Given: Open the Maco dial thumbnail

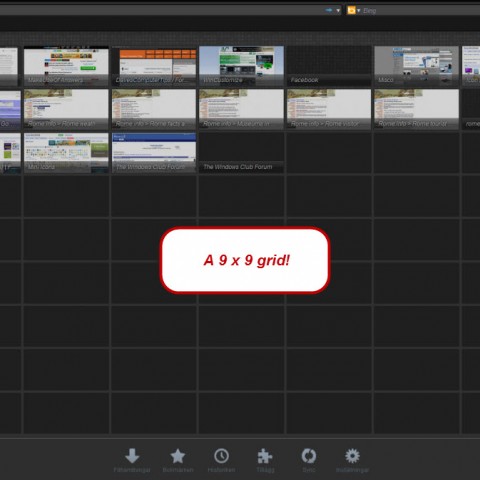Looking at the screenshot, I should click(x=417, y=66).
